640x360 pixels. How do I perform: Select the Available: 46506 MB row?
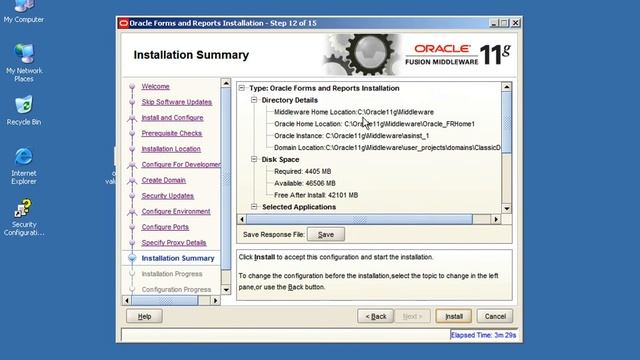pyautogui.click(x=304, y=183)
